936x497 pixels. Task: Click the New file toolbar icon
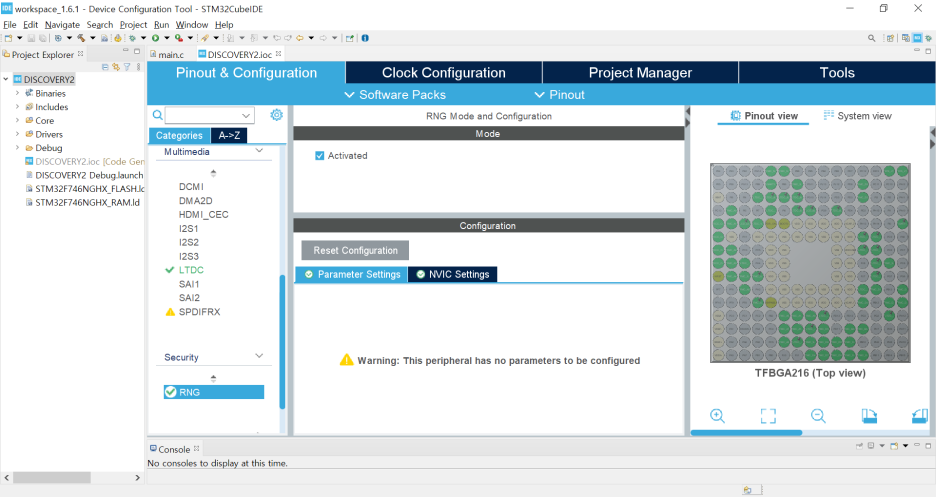click(x=8, y=38)
